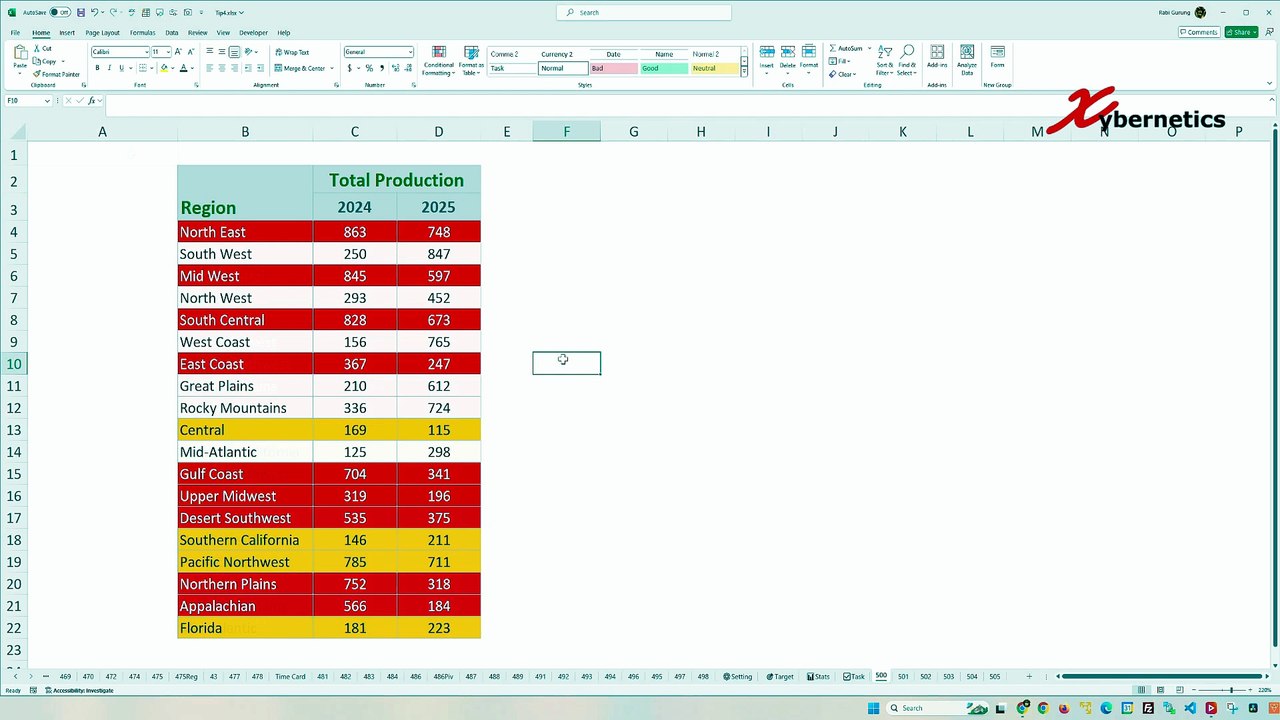Viewport: 1280px width, 720px height.
Task: Click the Percent Style icon
Action: 369,68
